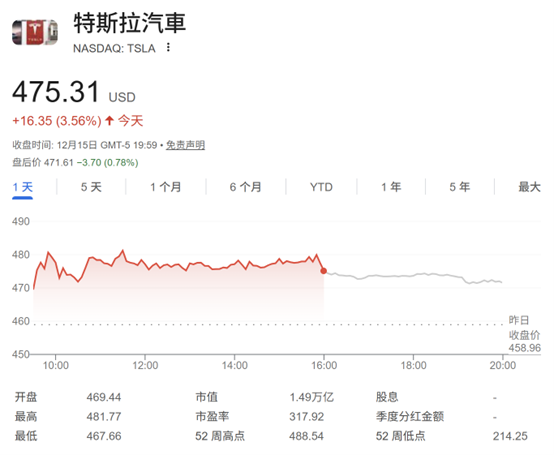The height and width of the screenshot is (455, 554).
Task: Open the 1 年 chart tab
Action: [391, 187]
